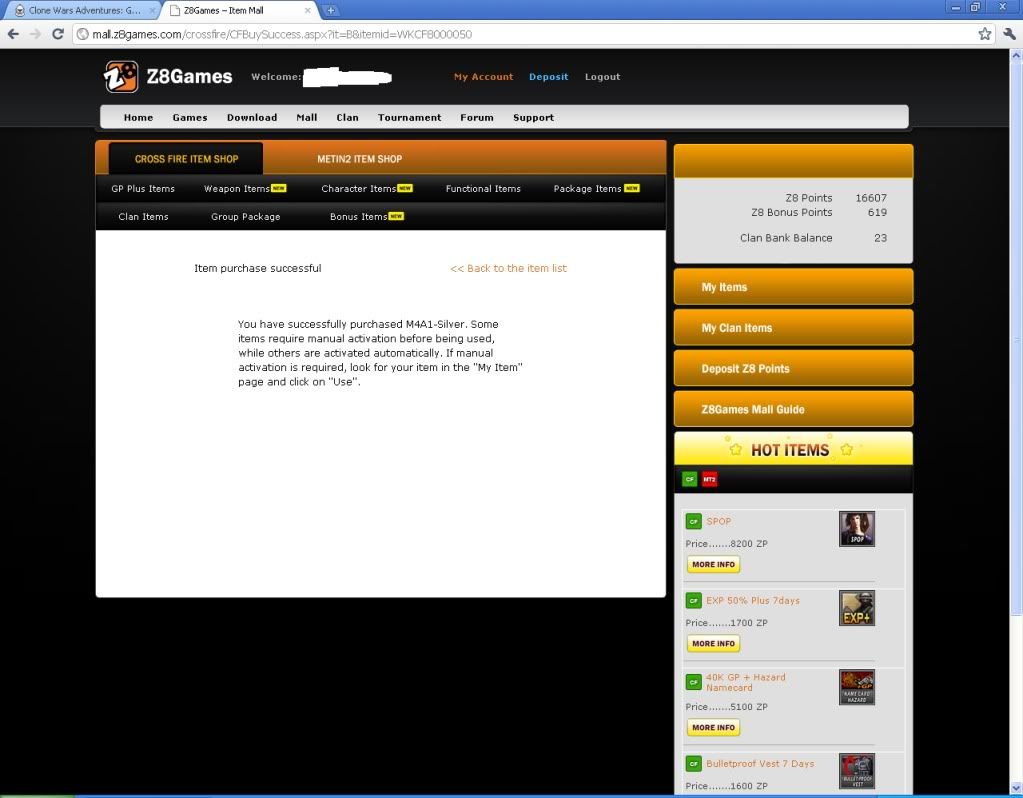Click the SPOP item thumbnail

[x=856, y=529]
